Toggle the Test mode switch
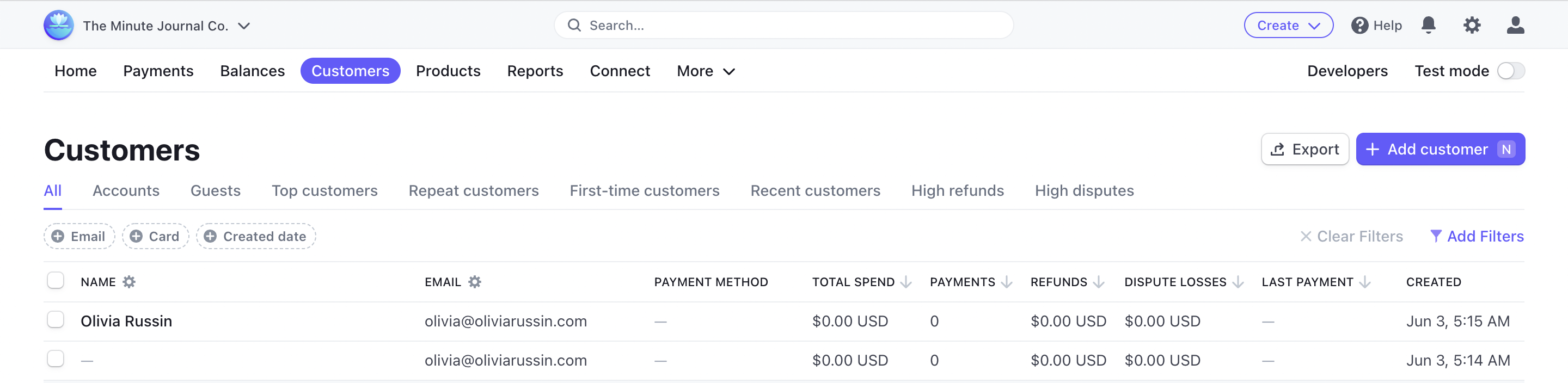 click(1510, 71)
